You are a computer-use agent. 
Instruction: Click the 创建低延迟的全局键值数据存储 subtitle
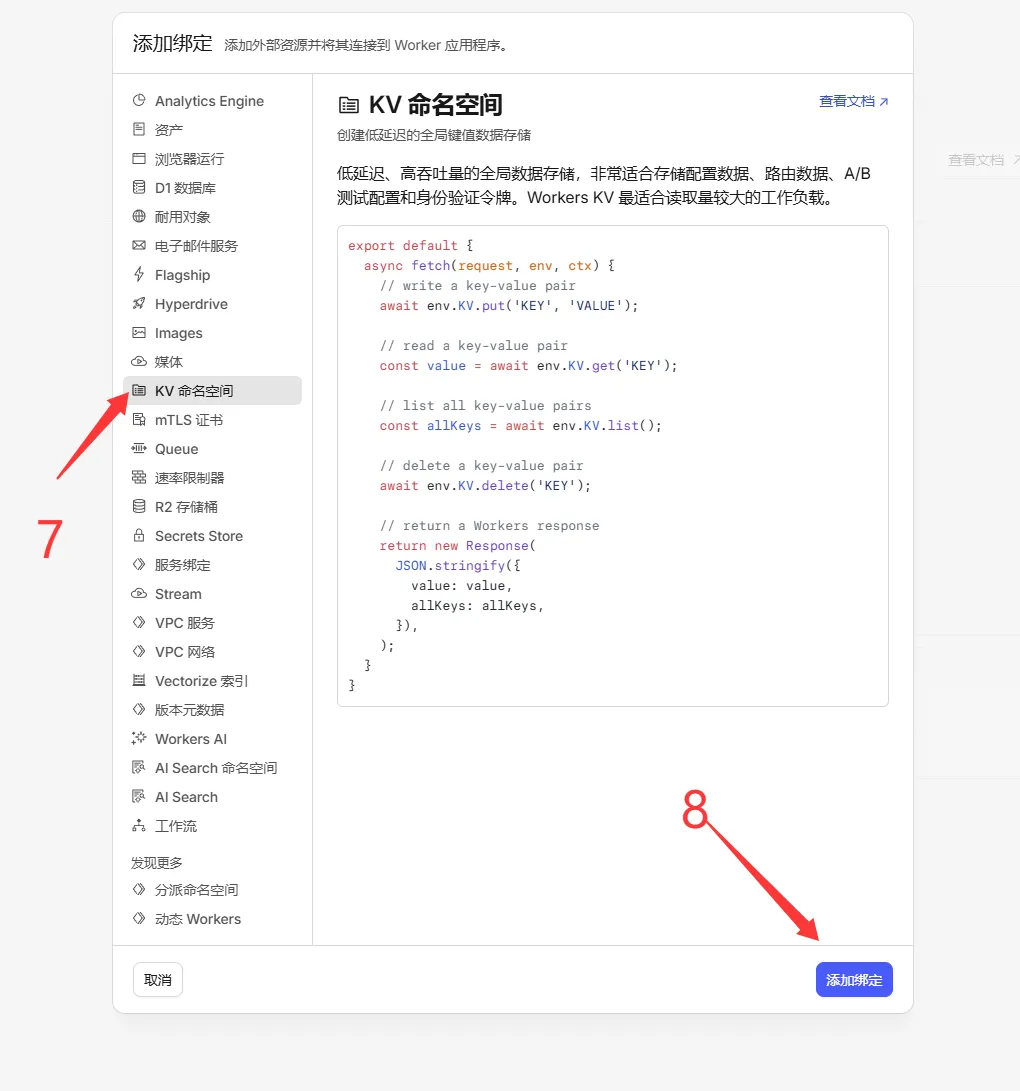(x=433, y=135)
